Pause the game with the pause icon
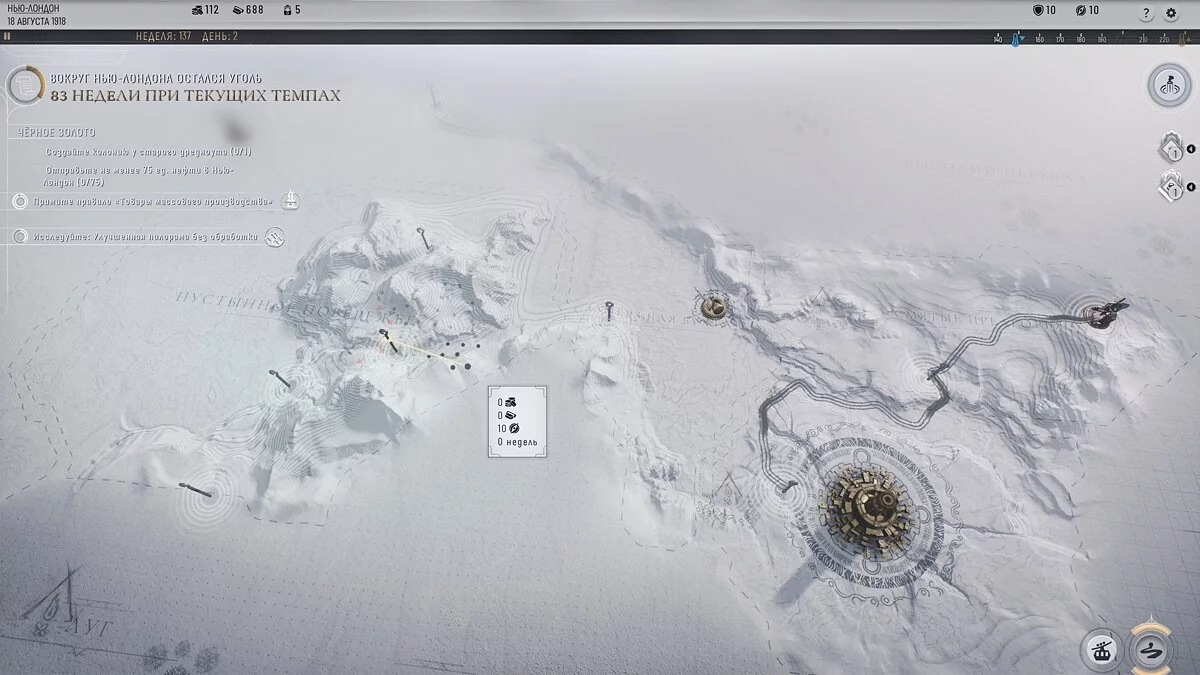 6,36
